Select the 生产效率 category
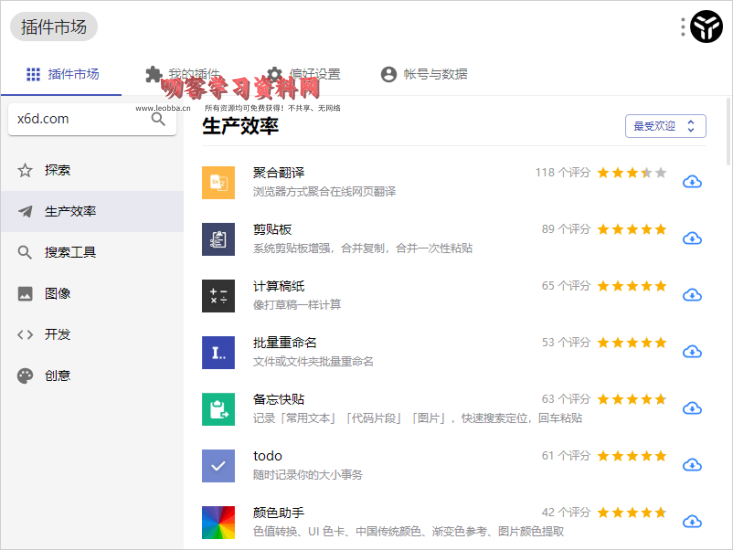733x550 pixels. (x=92, y=212)
